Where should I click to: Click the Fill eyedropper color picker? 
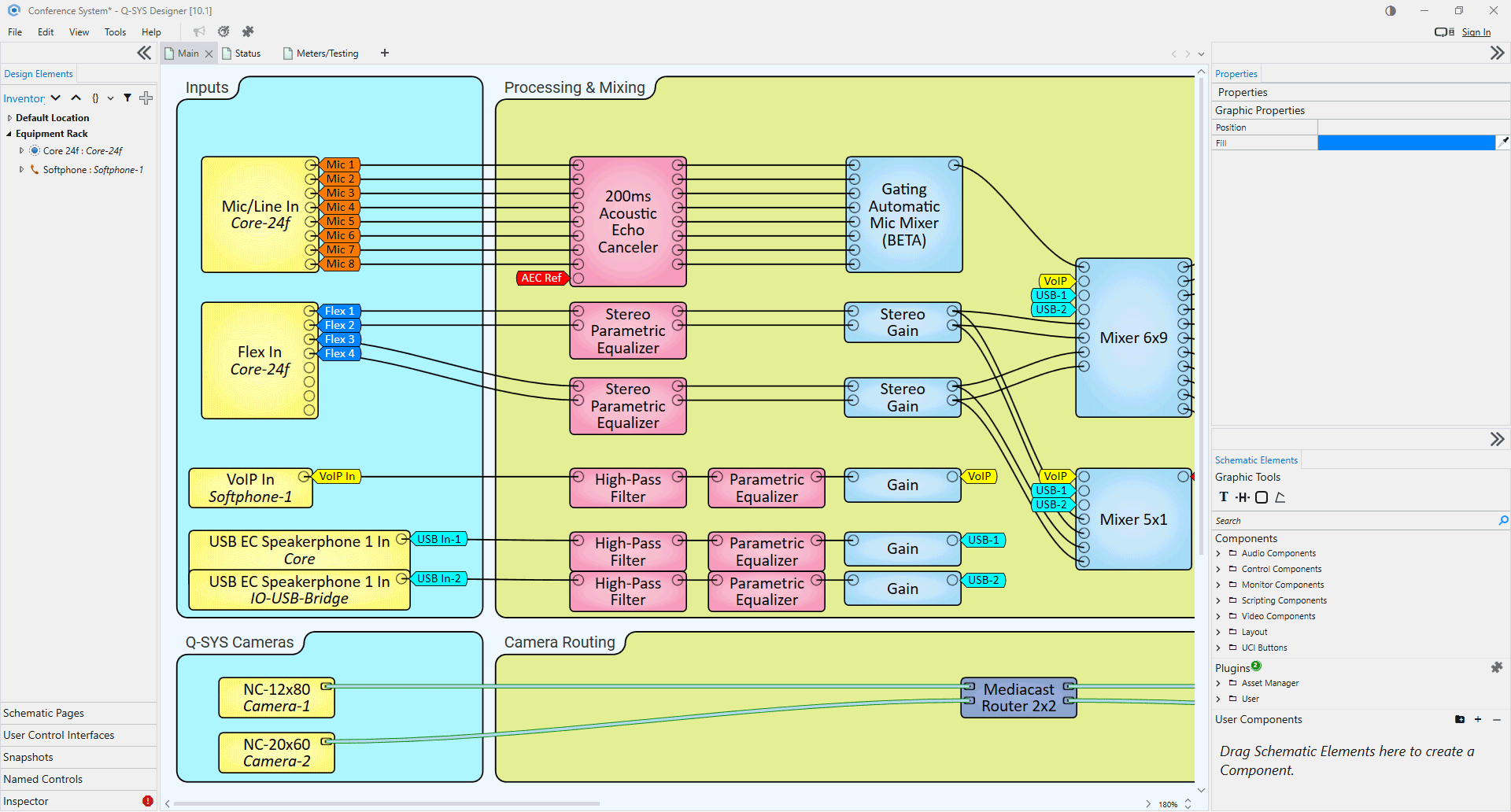1503,142
